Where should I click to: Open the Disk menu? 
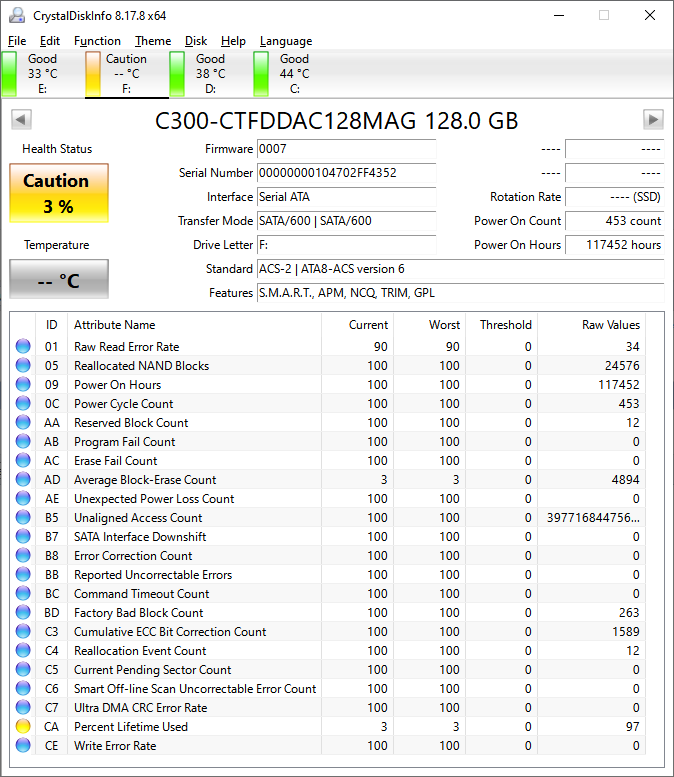pyautogui.click(x=196, y=41)
